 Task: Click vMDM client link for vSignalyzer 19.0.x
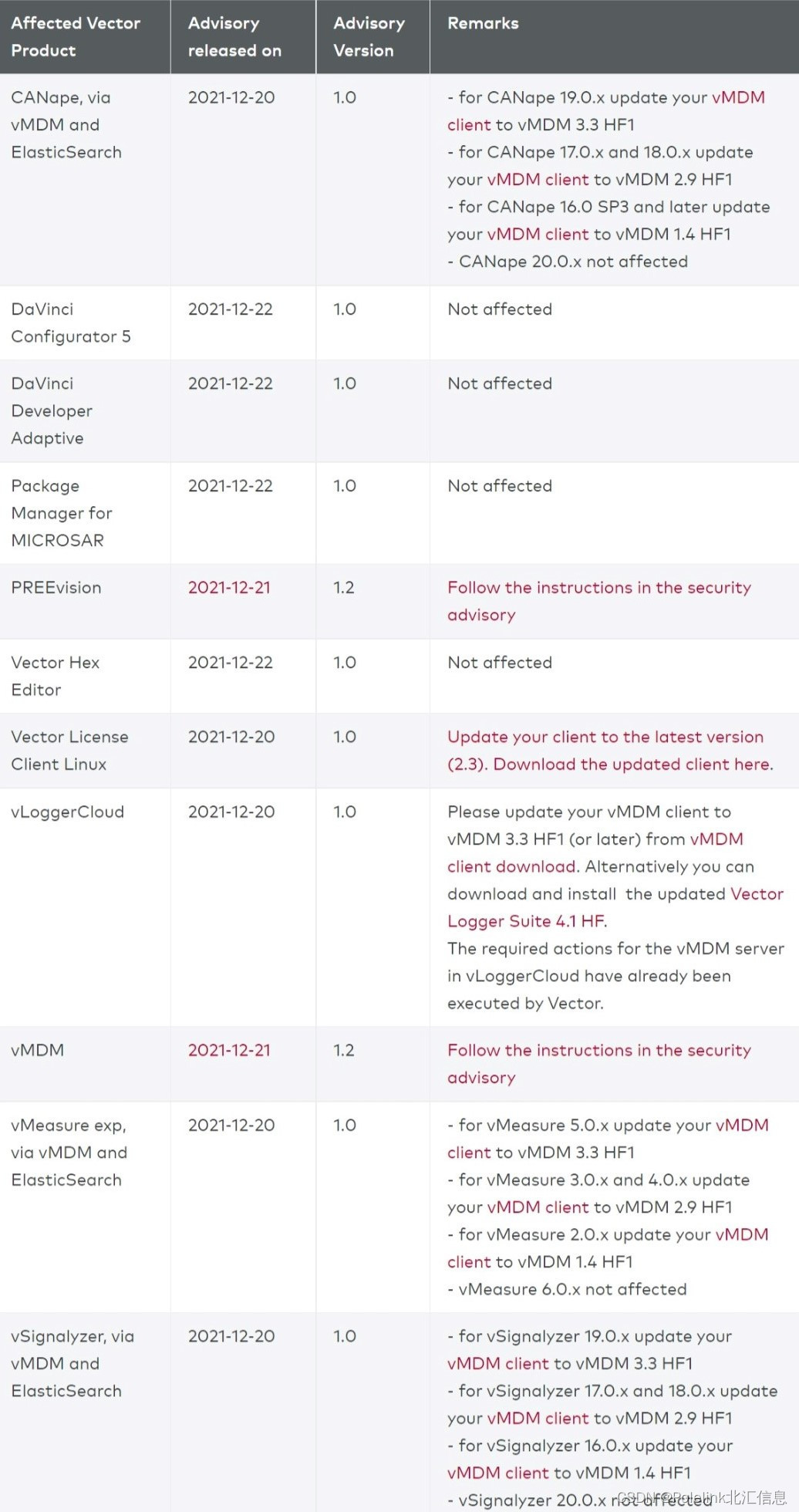pos(498,1364)
